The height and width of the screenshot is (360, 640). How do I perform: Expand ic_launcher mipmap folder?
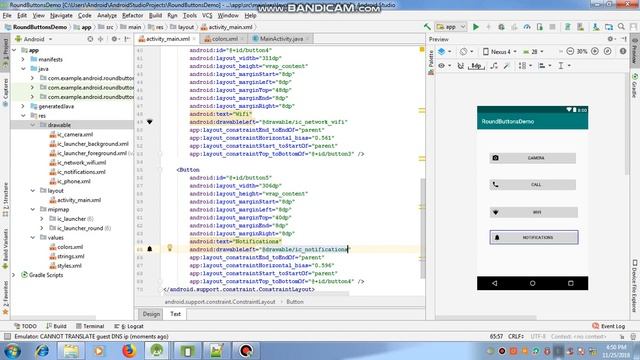coord(42,219)
